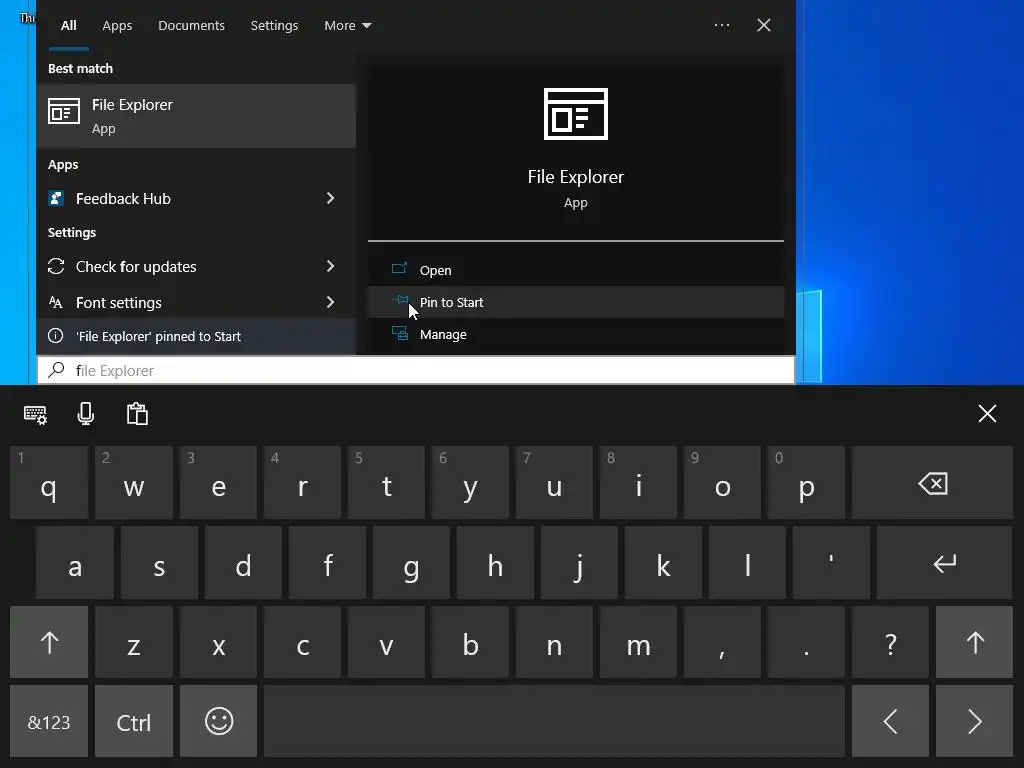
Task: Choose Open for File Explorer
Action: click(575, 270)
